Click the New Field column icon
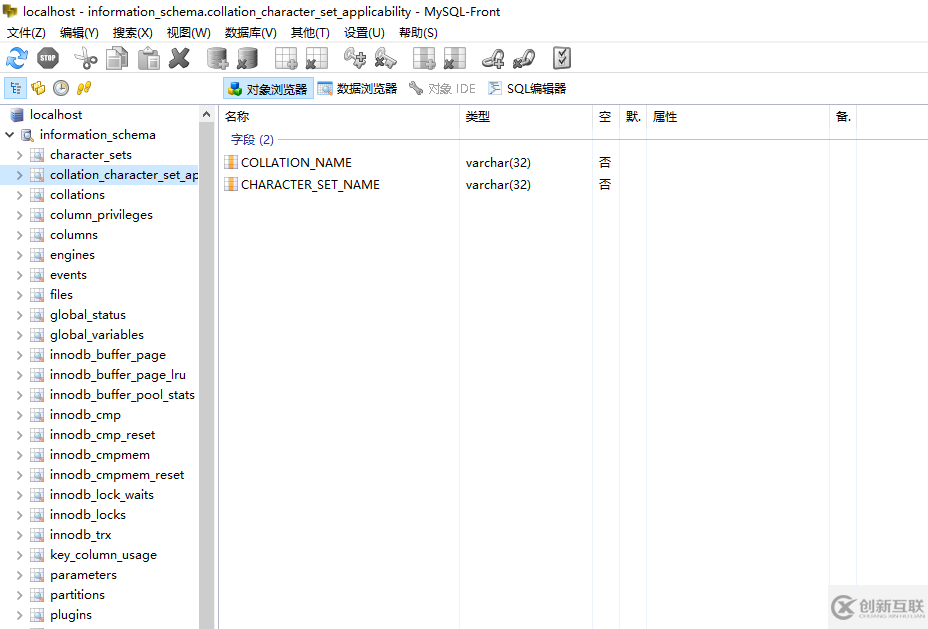 [424, 58]
